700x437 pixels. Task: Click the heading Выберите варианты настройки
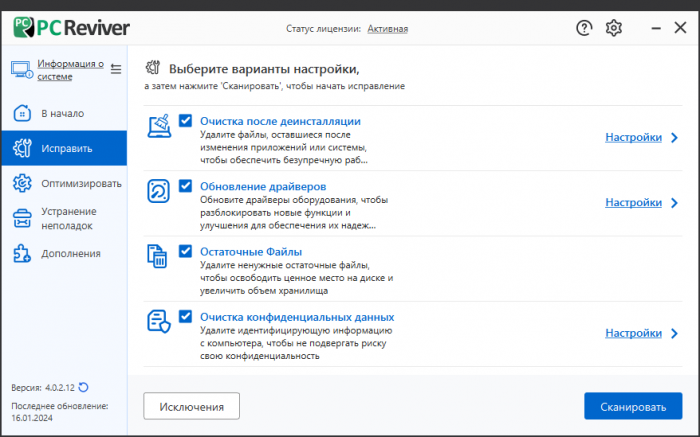264,69
